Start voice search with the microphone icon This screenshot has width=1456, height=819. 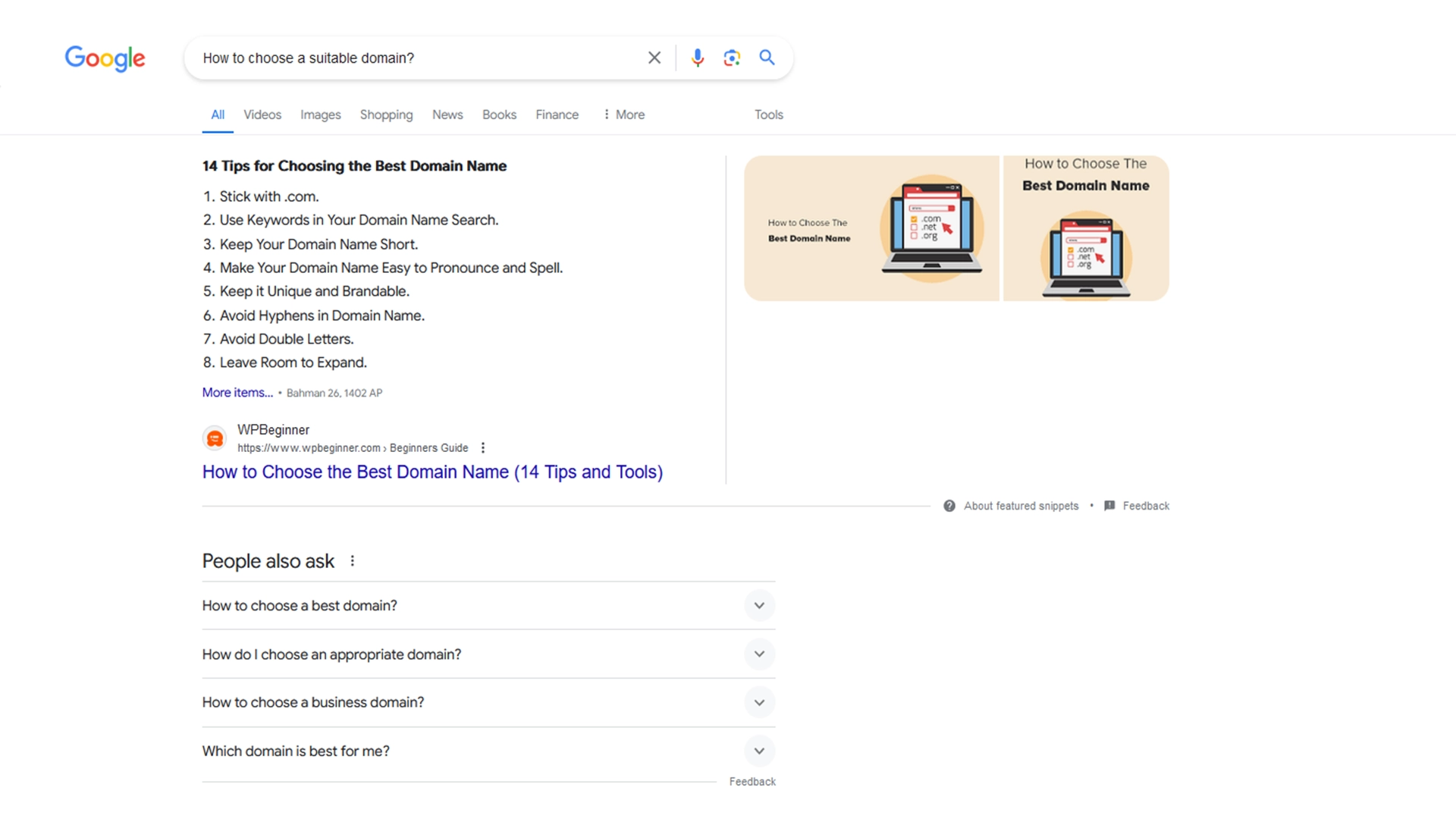tap(698, 58)
